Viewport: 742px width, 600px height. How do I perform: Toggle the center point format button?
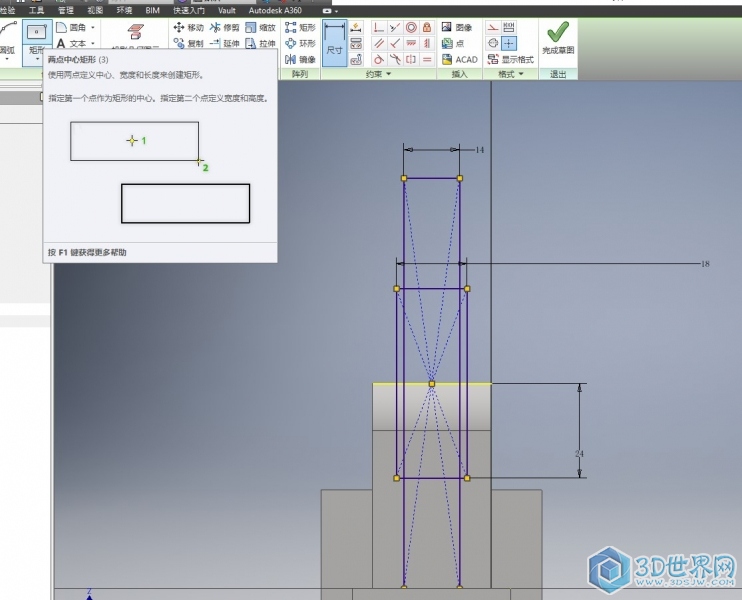pos(509,44)
